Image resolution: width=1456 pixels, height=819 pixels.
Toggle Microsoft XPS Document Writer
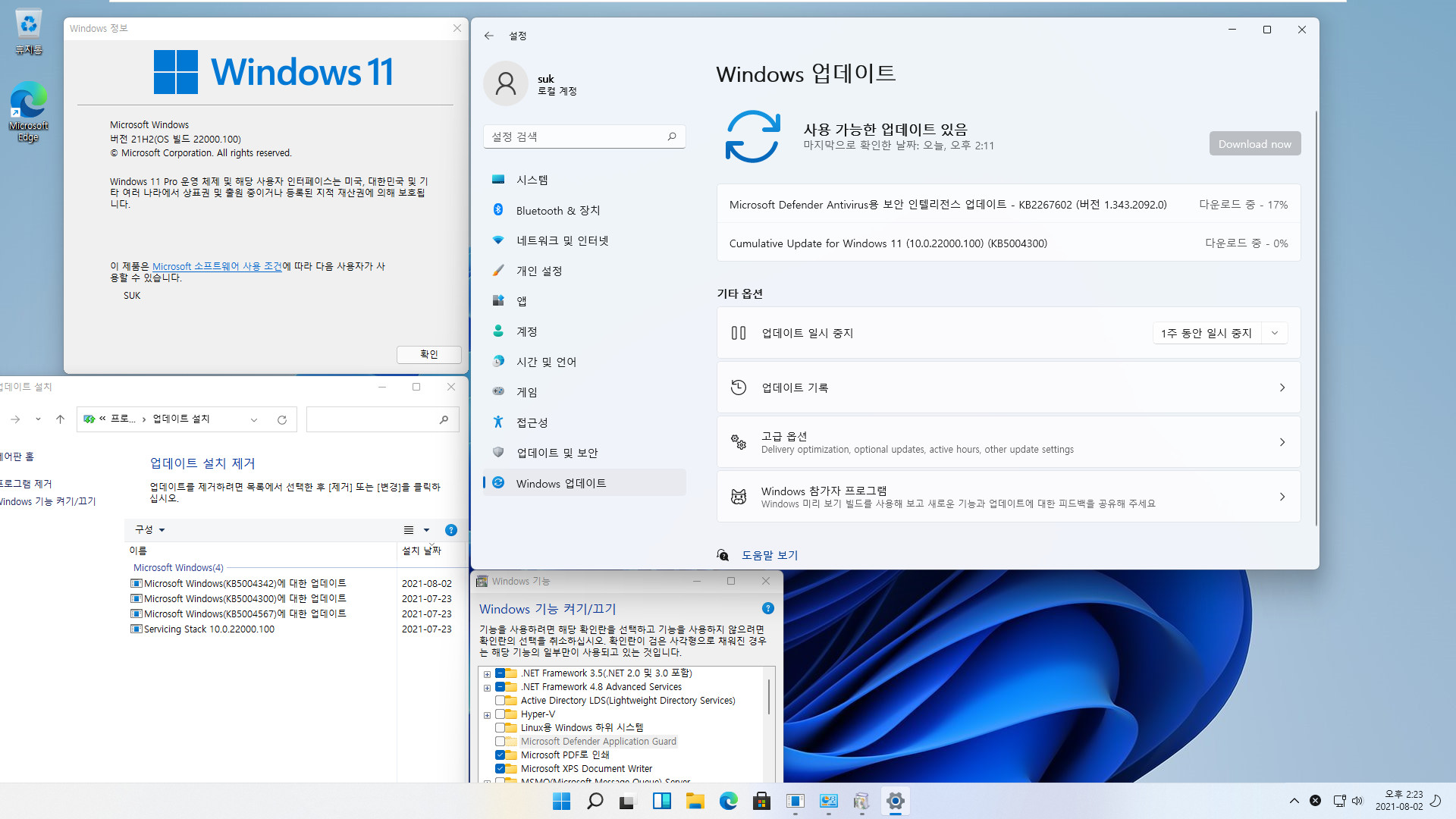pyautogui.click(x=500, y=768)
